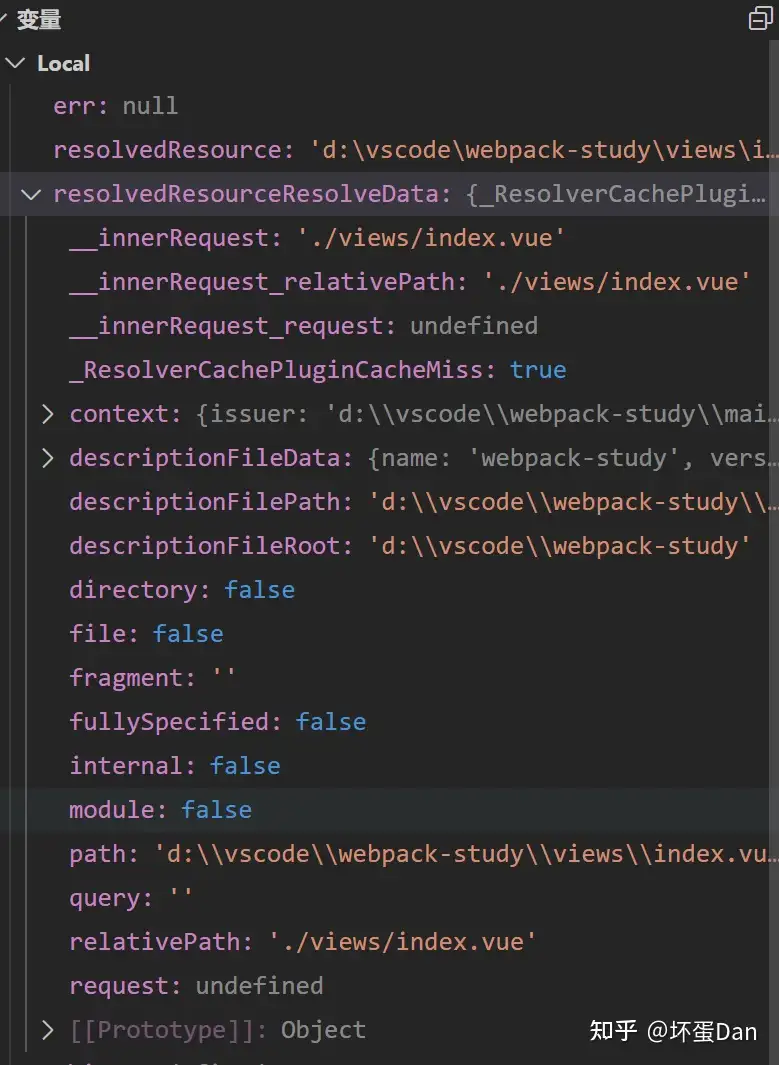Expand the descriptionFileData object
Screen dimensions: 779x1065
[x=48, y=458]
